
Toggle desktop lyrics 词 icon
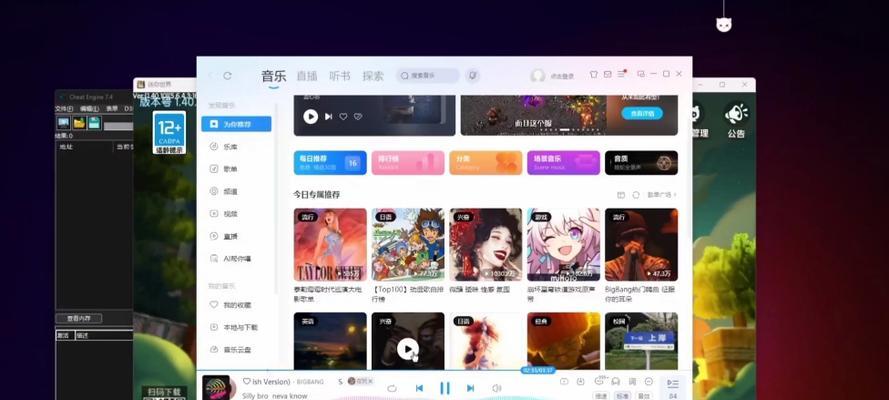pos(633,381)
